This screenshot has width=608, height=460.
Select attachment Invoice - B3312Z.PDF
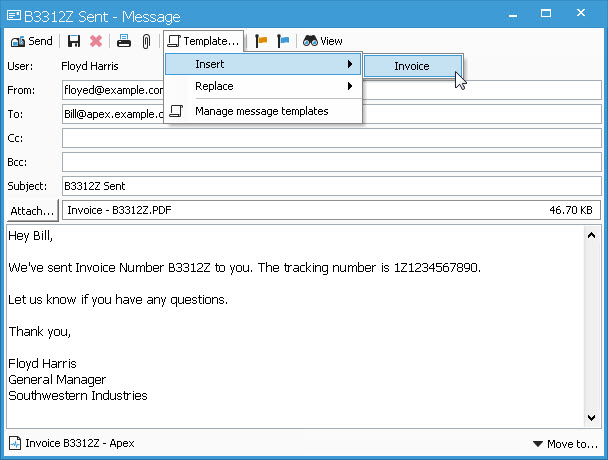(x=119, y=210)
